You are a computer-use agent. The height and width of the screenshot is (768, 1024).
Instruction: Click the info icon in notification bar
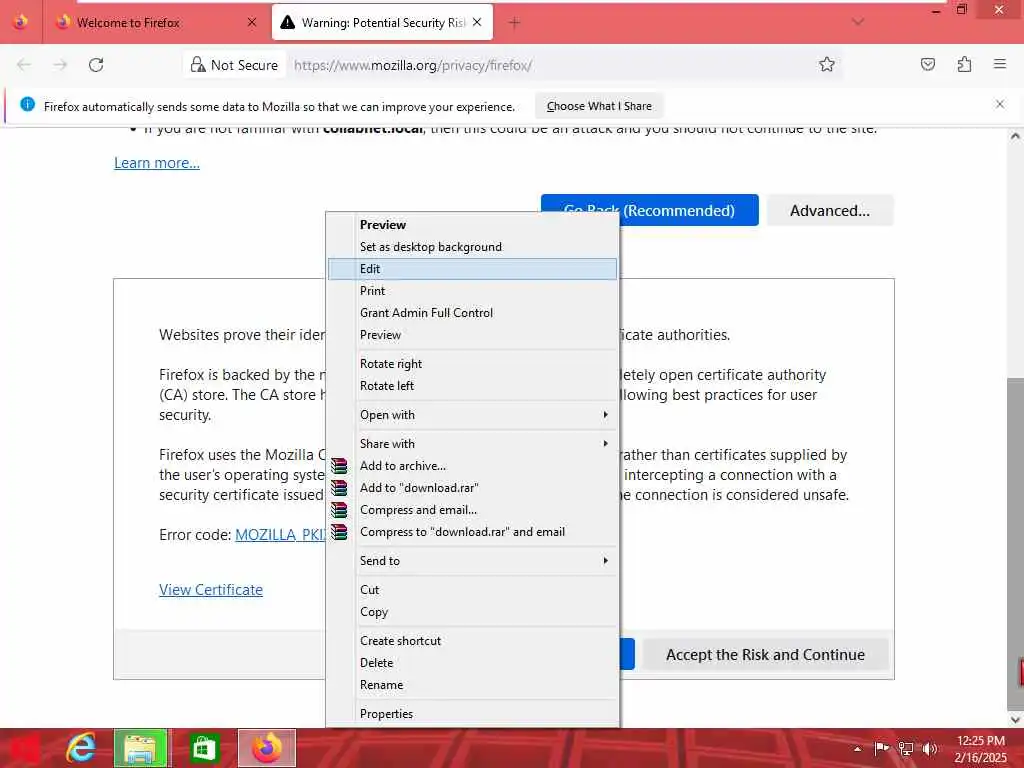(x=27, y=104)
